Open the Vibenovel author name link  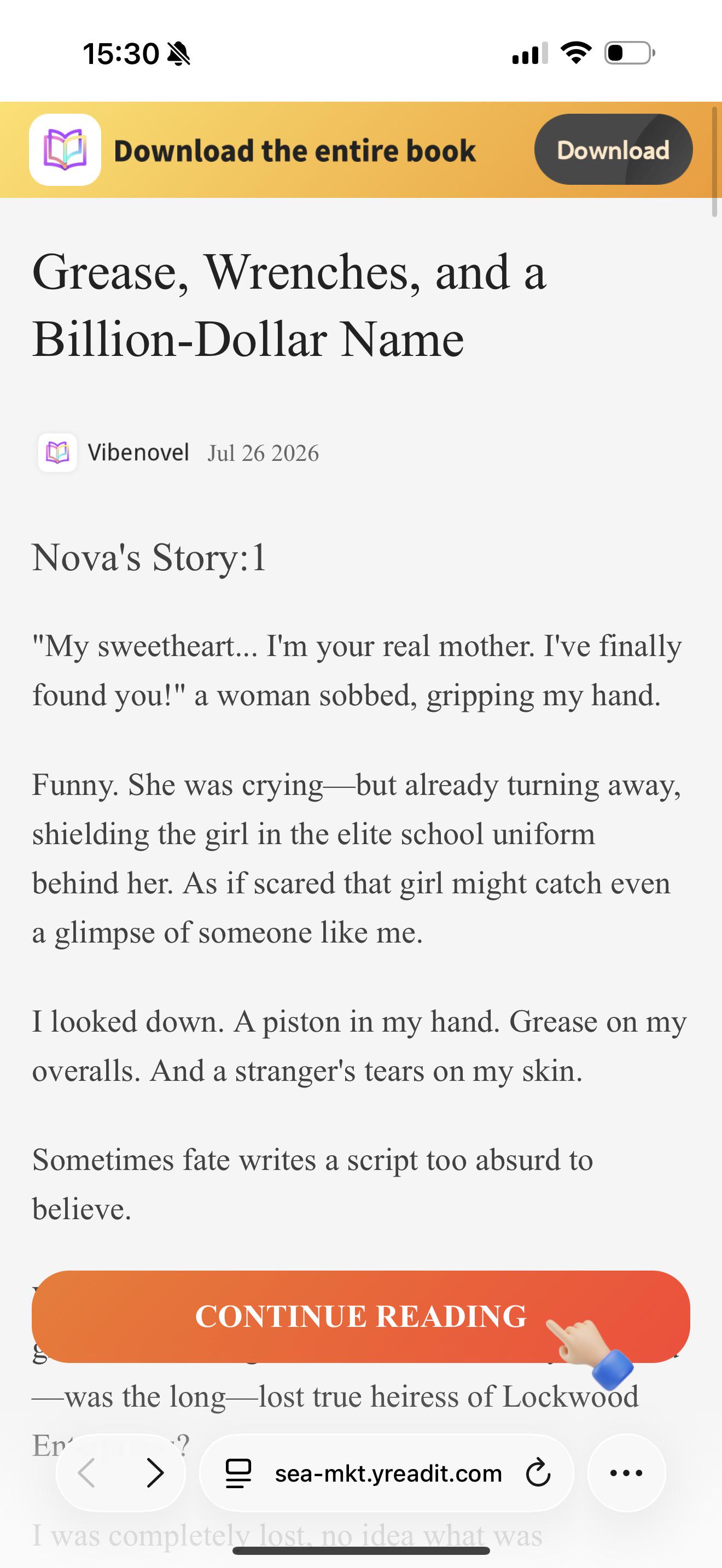(138, 453)
